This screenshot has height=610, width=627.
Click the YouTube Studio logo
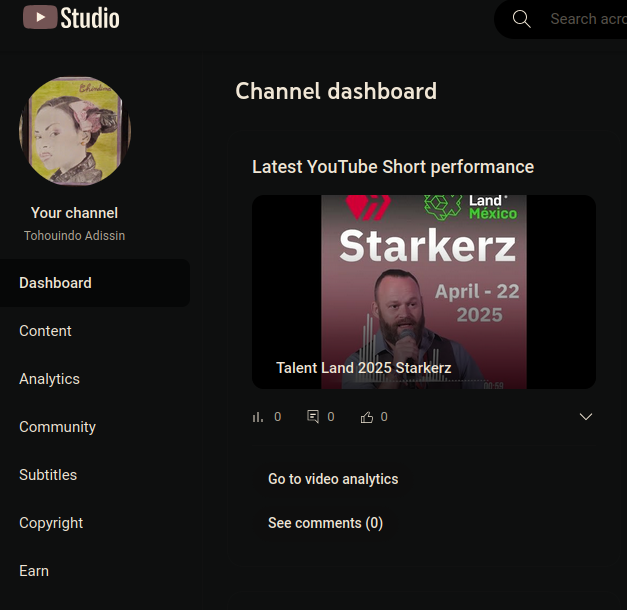[71, 18]
